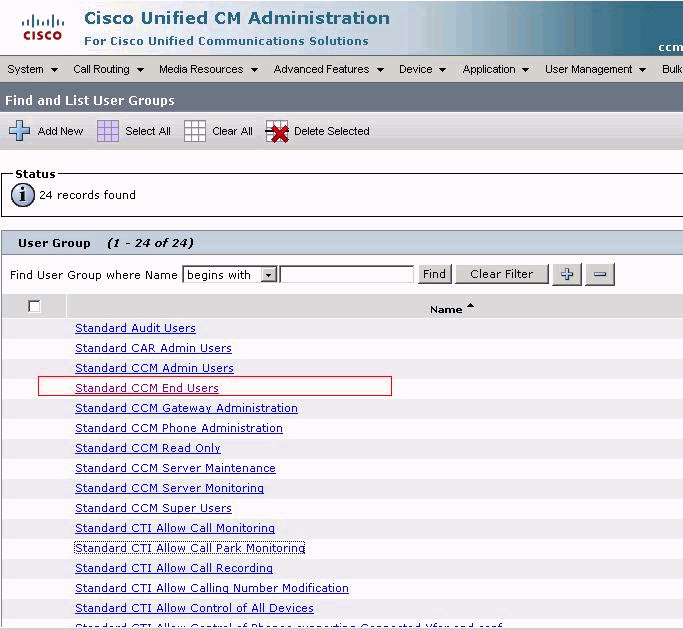This screenshot has width=683, height=630.
Task: Open the Advanced Features menu
Action: (x=328, y=69)
